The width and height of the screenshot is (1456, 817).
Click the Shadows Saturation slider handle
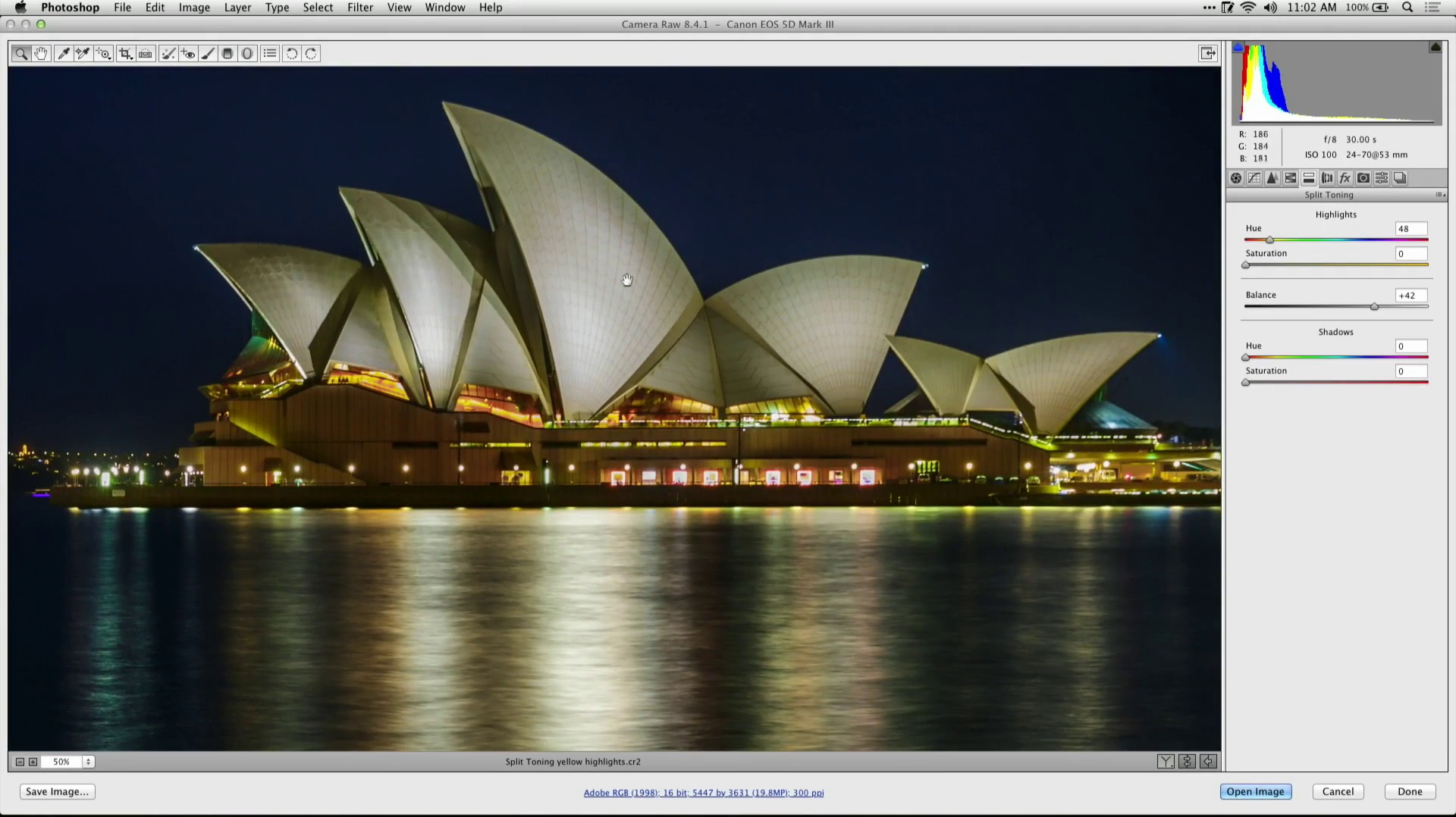[x=1245, y=383]
